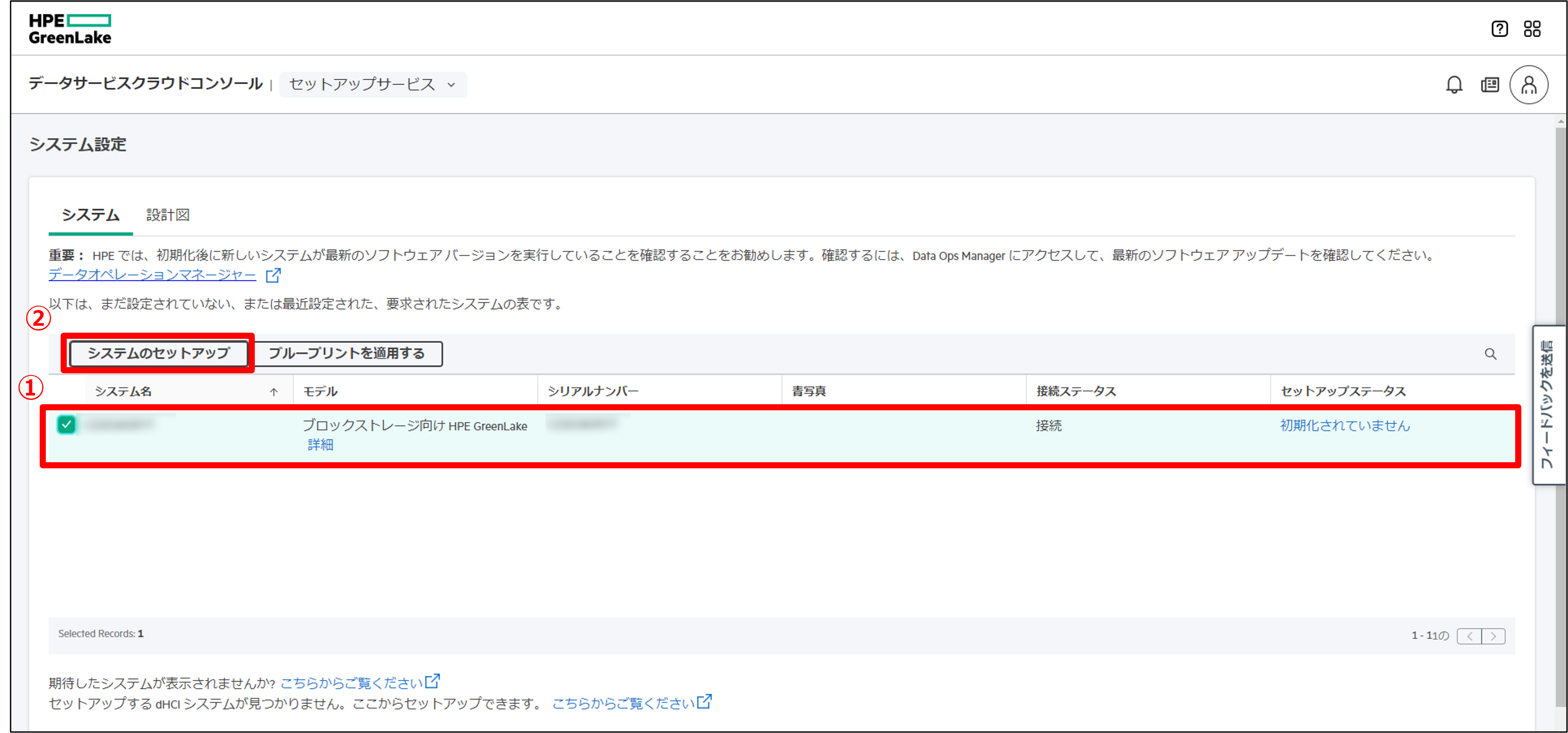Go to previous page of records
Screen dimensions: 1568x733
[1469, 636]
